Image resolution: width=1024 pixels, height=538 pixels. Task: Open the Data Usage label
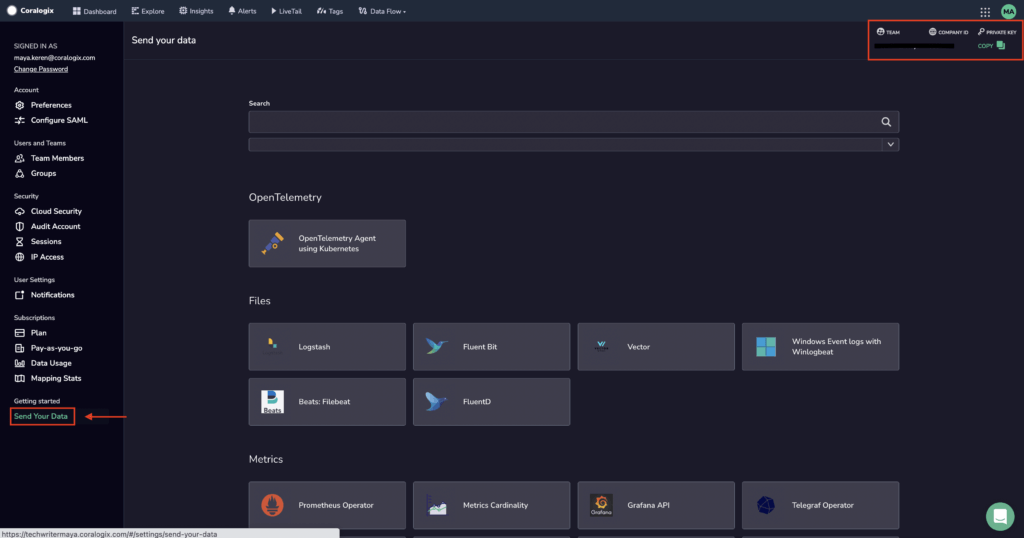pyautogui.click(x=51, y=363)
